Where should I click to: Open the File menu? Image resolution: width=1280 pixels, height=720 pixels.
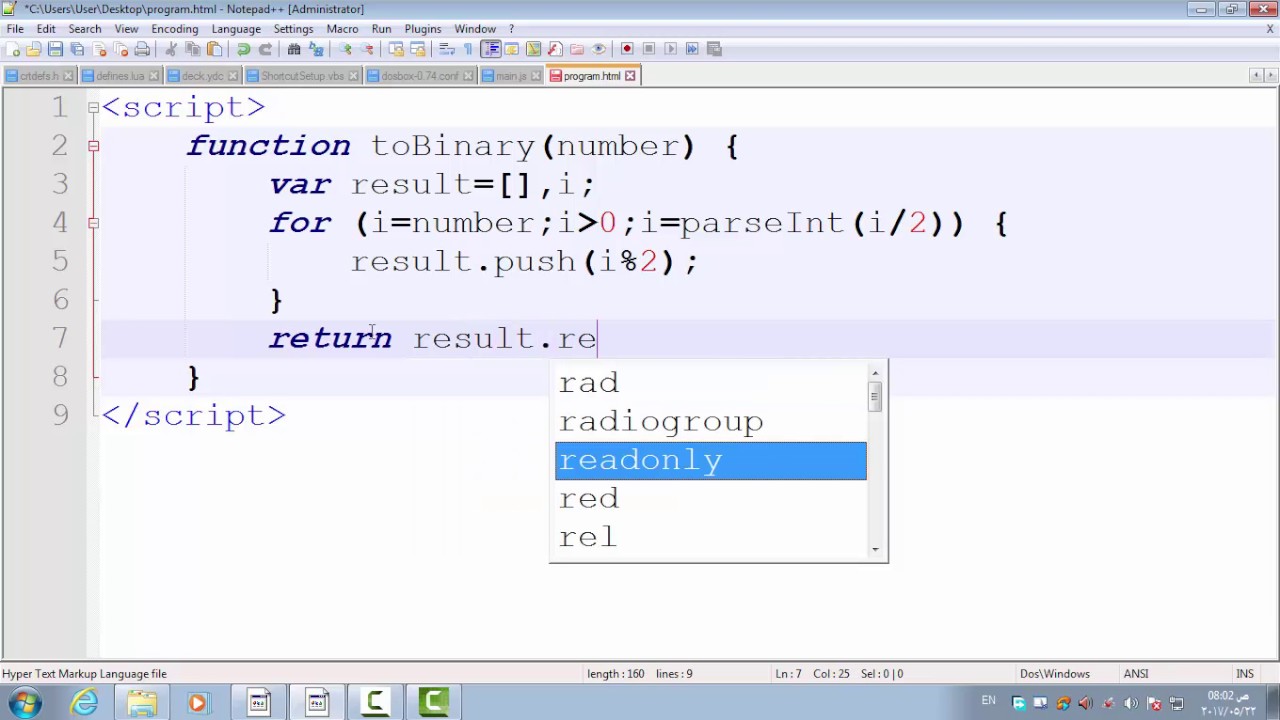pyautogui.click(x=15, y=29)
